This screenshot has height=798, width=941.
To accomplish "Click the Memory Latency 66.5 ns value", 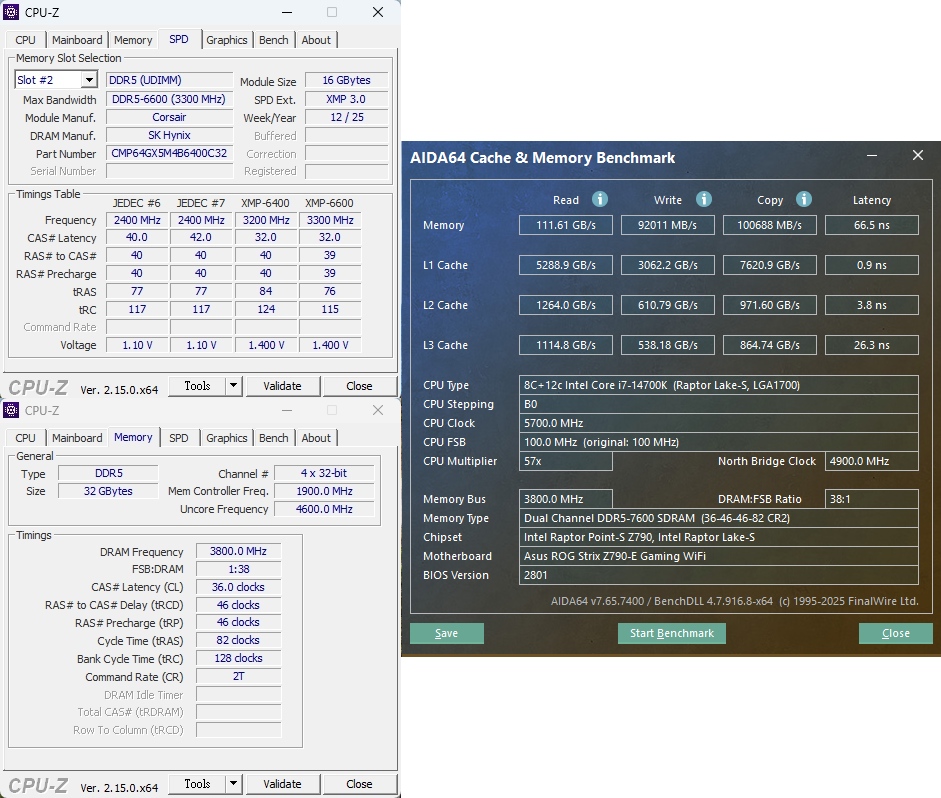I will (x=872, y=225).
